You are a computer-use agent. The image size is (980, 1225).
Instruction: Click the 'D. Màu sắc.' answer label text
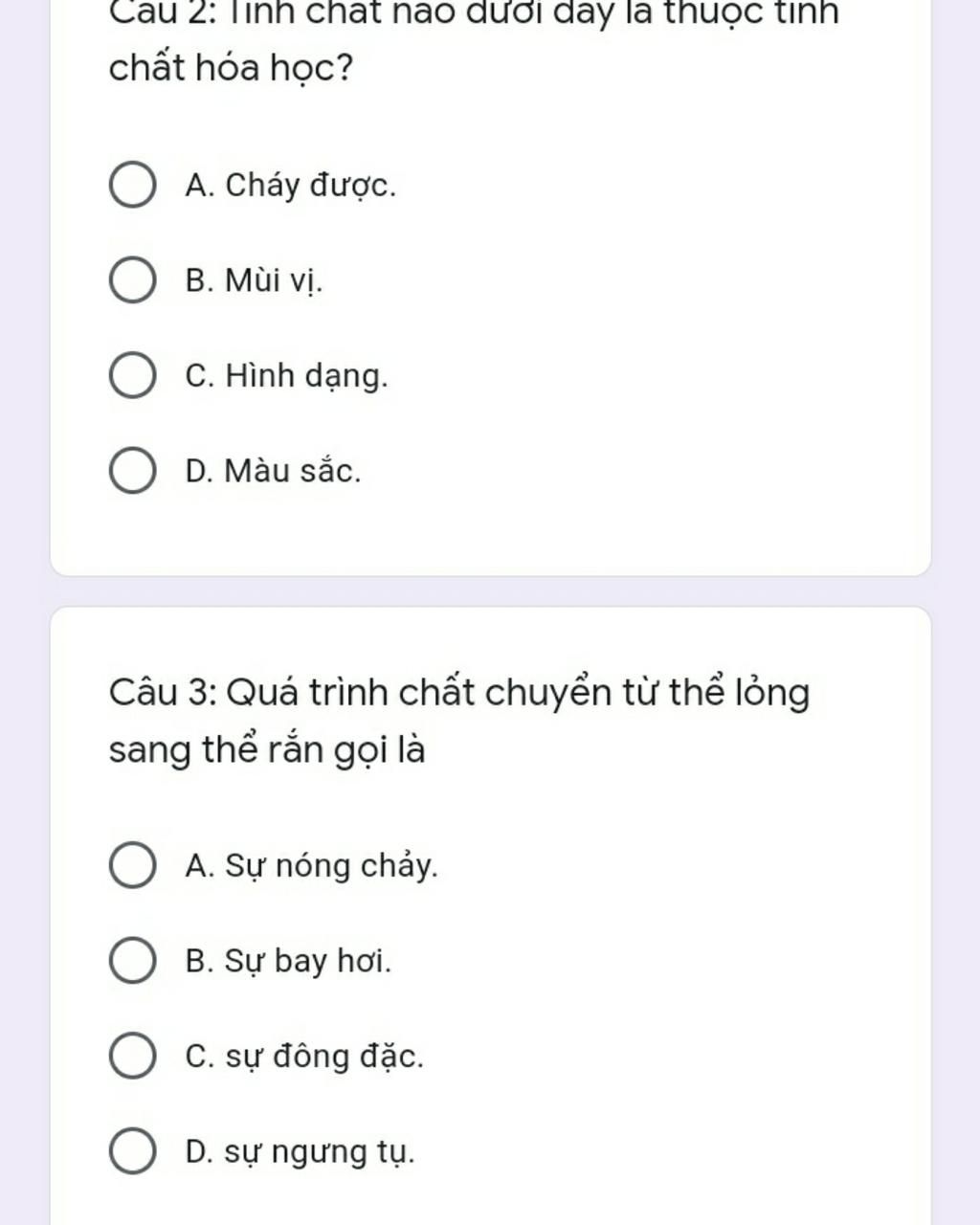click(x=273, y=472)
